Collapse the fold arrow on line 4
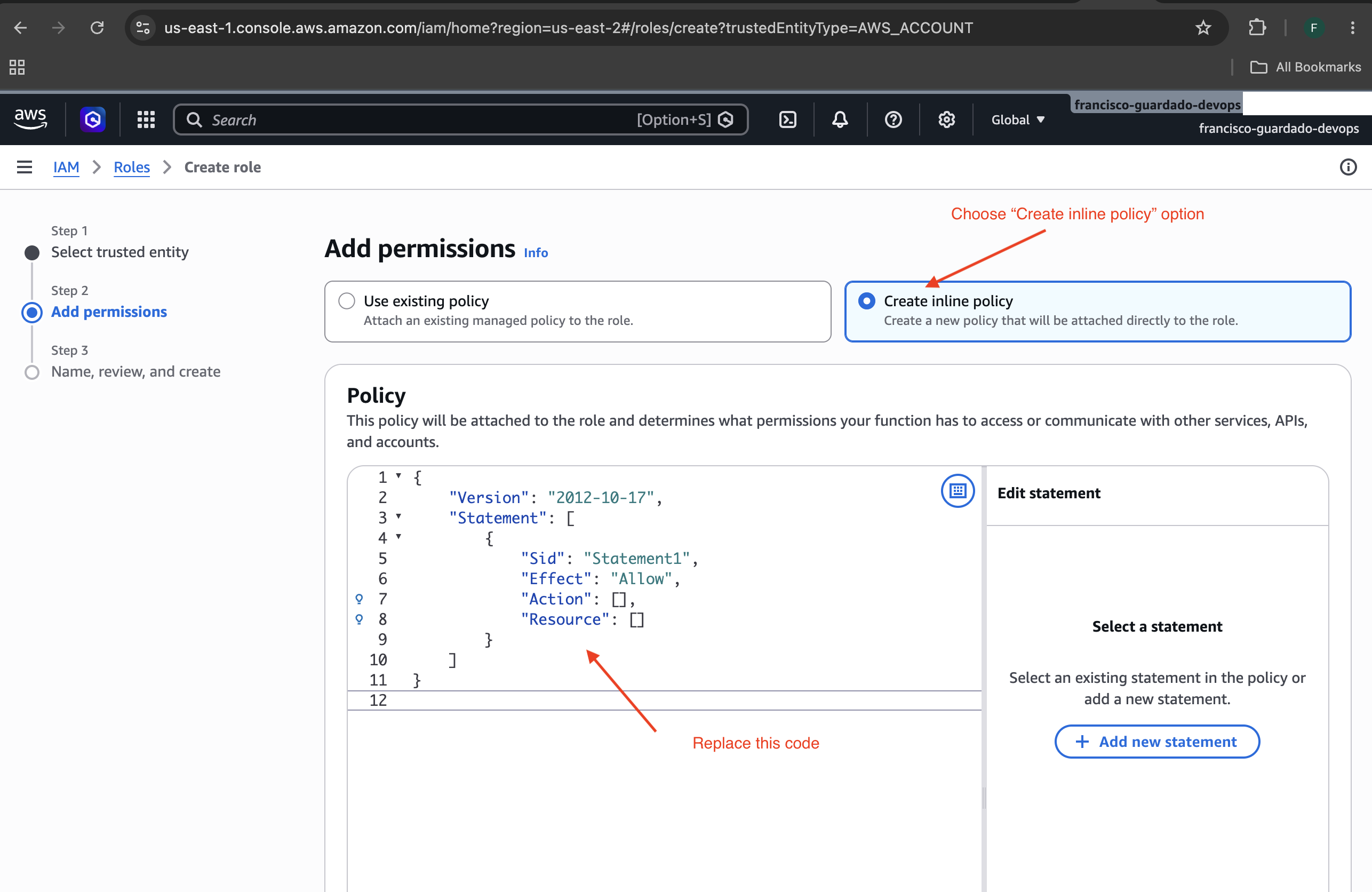 coord(398,537)
